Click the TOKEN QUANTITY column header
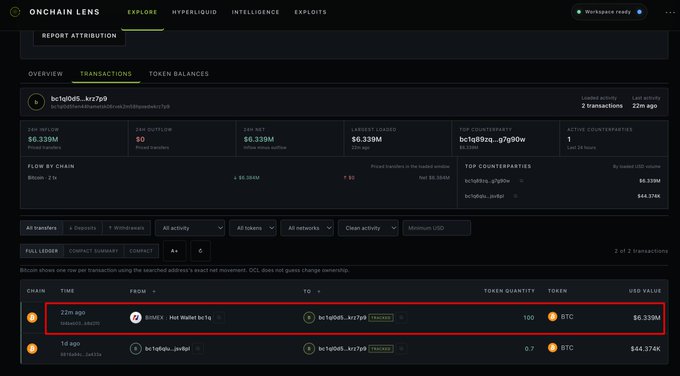The image size is (680, 376). pyautogui.click(x=509, y=291)
